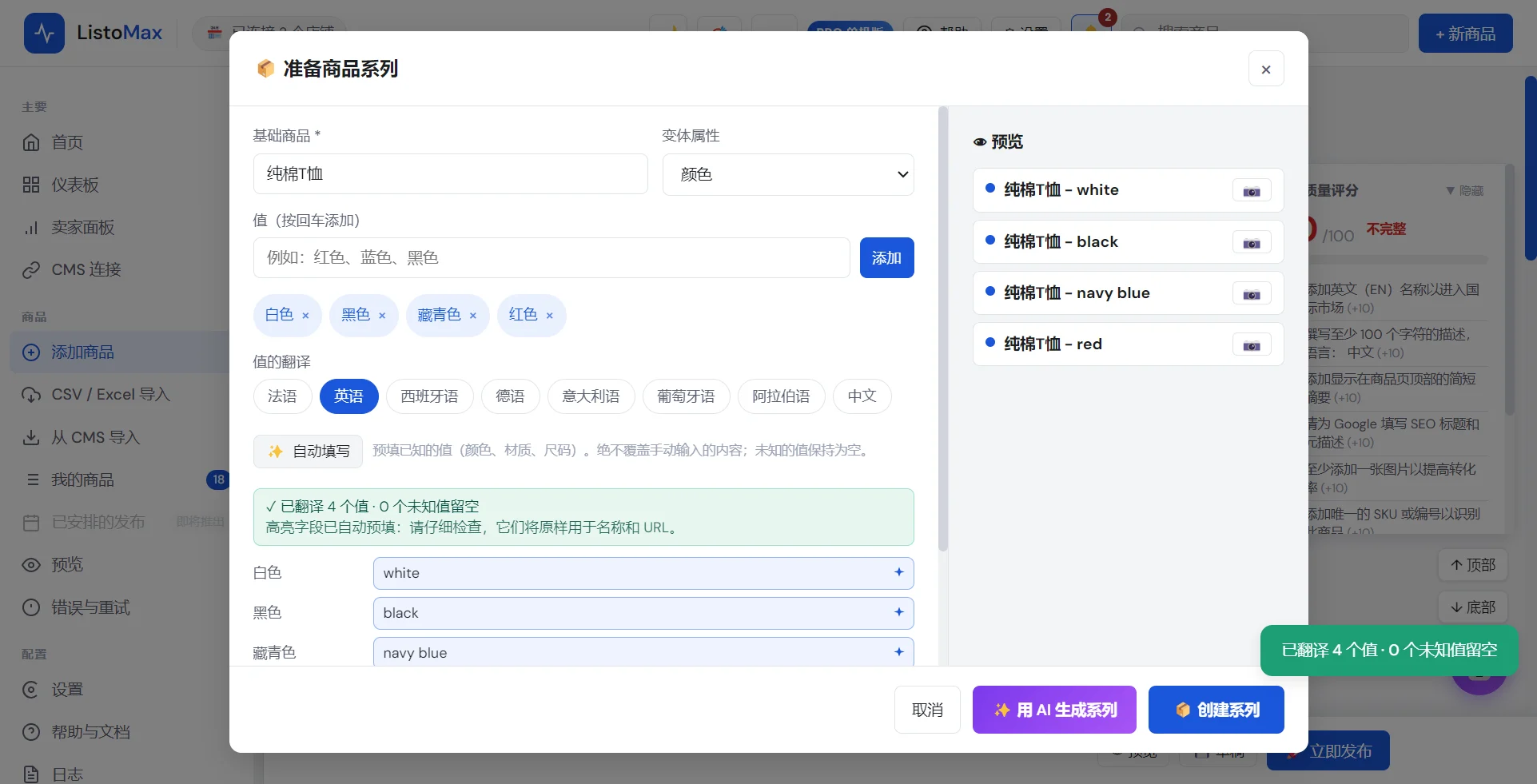Click the ListoMax logo icon
The height and width of the screenshot is (784, 1537).
44,33
